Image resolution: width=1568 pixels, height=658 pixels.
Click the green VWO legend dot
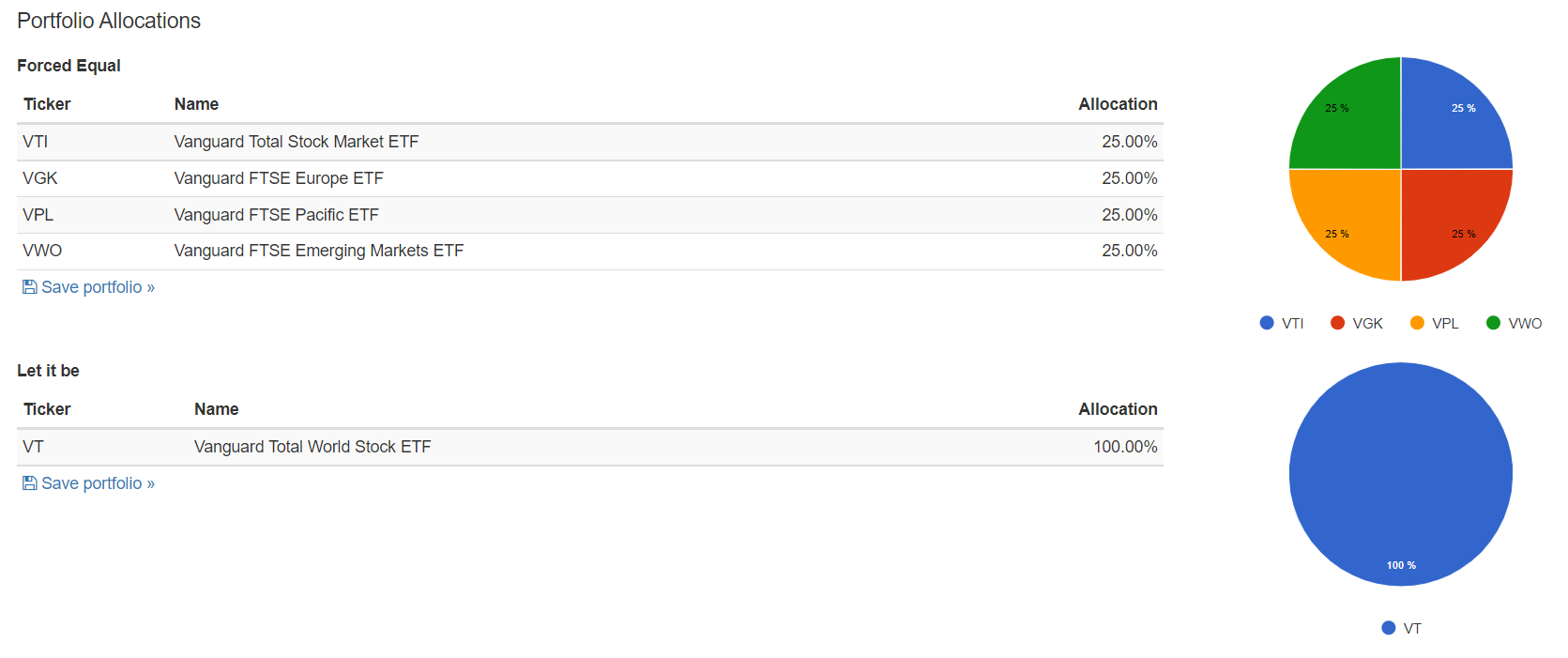pyautogui.click(x=1493, y=323)
